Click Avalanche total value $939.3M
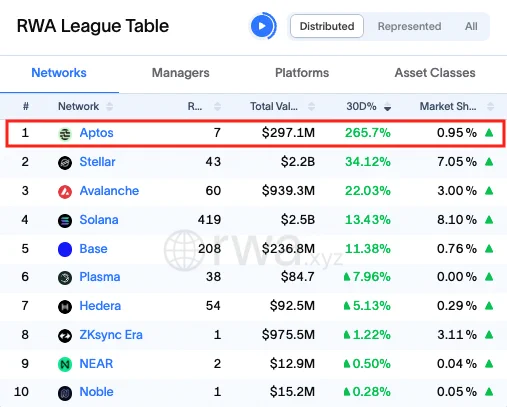This screenshot has width=507, height=407. 288,191
